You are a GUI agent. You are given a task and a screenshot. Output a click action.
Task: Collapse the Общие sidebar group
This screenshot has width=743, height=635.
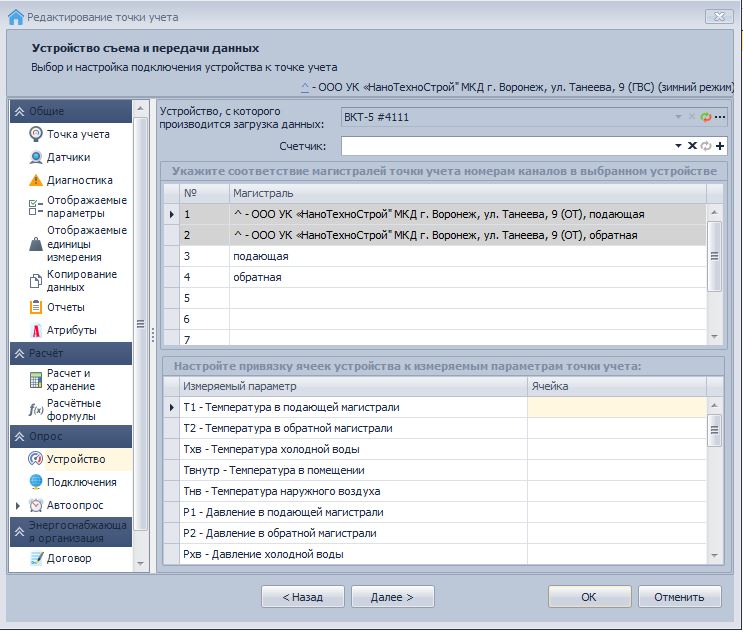[19, 111]
